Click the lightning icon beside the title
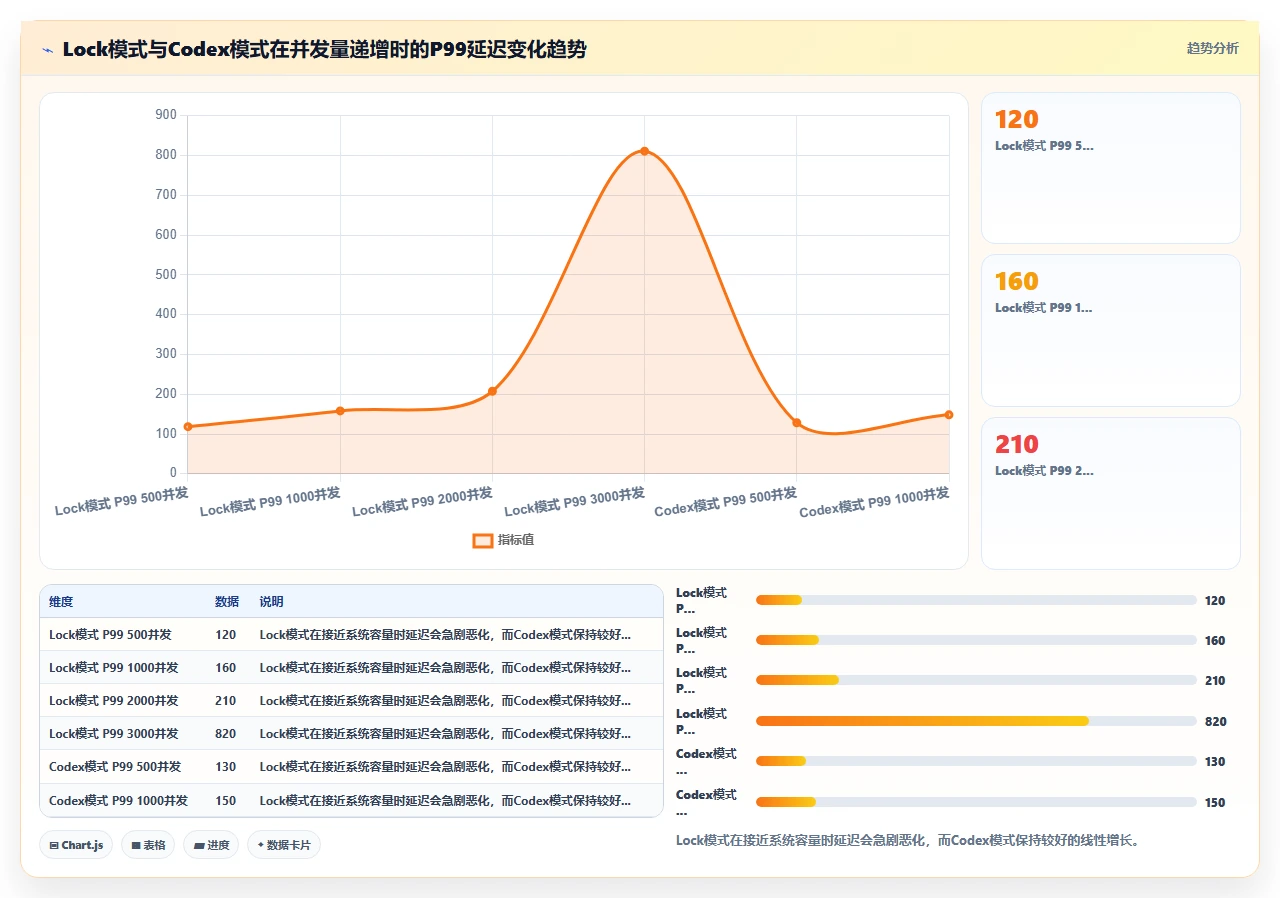The height and width of the screenshot is (898, 1280). pos(47,50)
